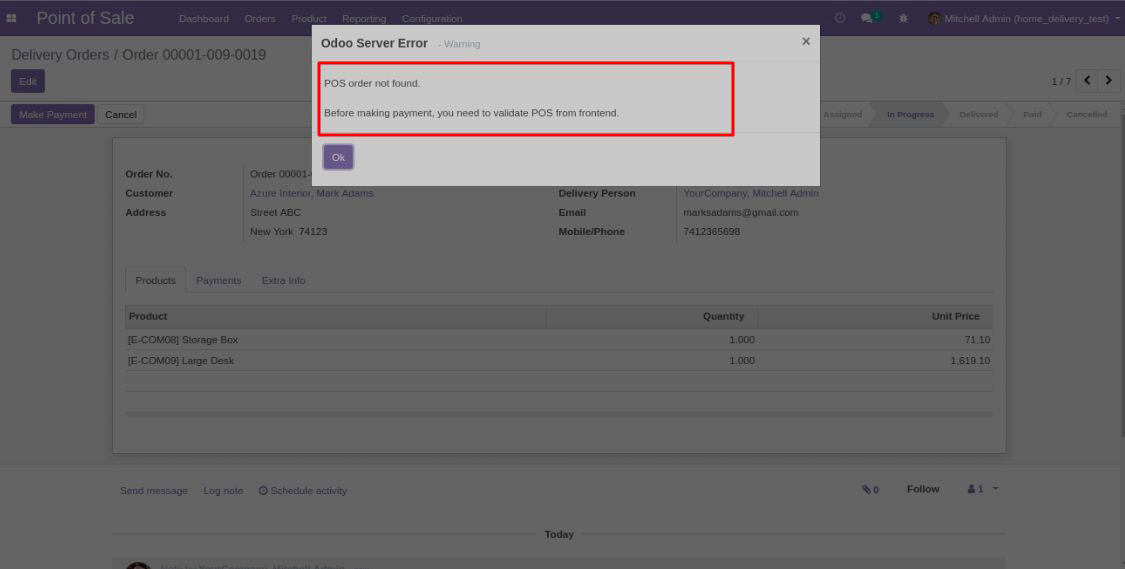Open the Product menu
The height and width of the screenshot is (569, 1125).
[x=309, y=19]
